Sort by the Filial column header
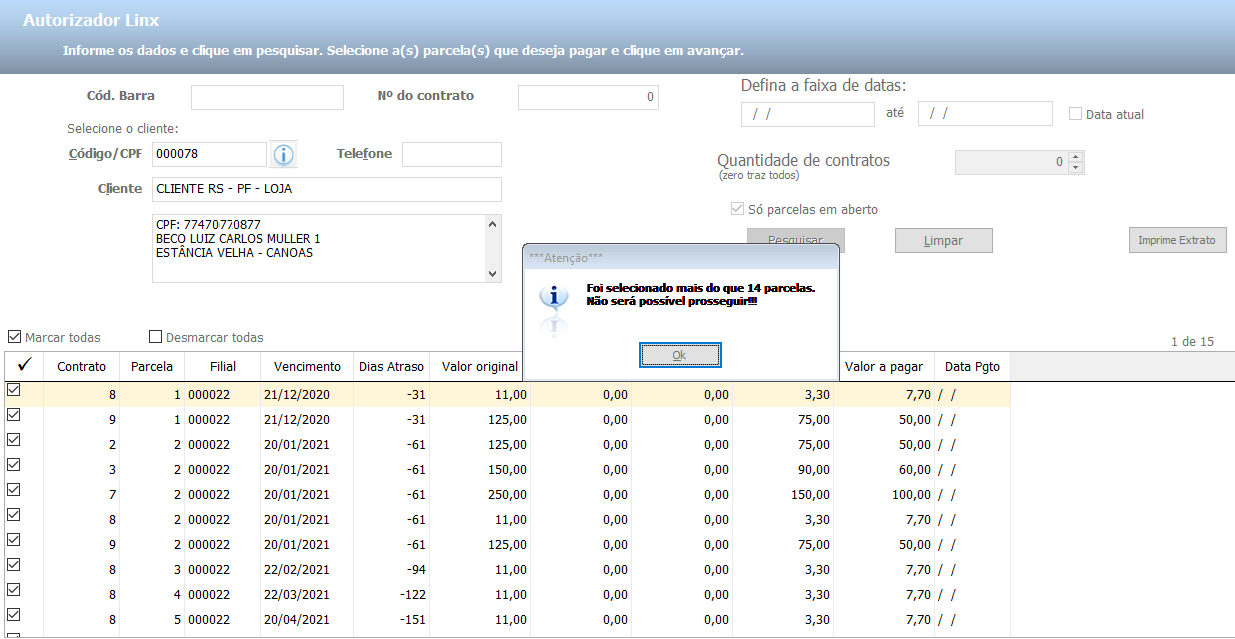 point(223,366)
